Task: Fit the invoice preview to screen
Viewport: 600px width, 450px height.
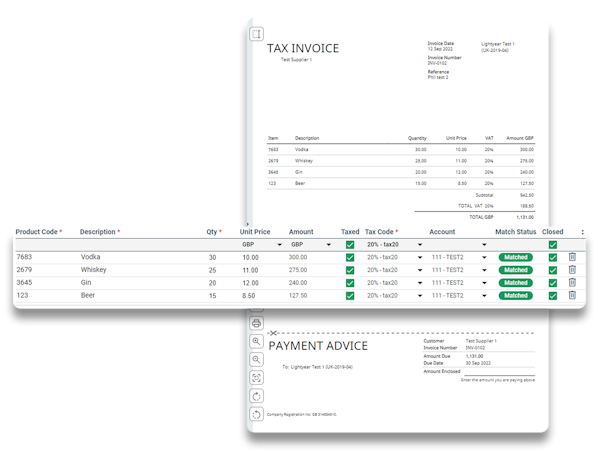Action: click(x=256, y=378)
